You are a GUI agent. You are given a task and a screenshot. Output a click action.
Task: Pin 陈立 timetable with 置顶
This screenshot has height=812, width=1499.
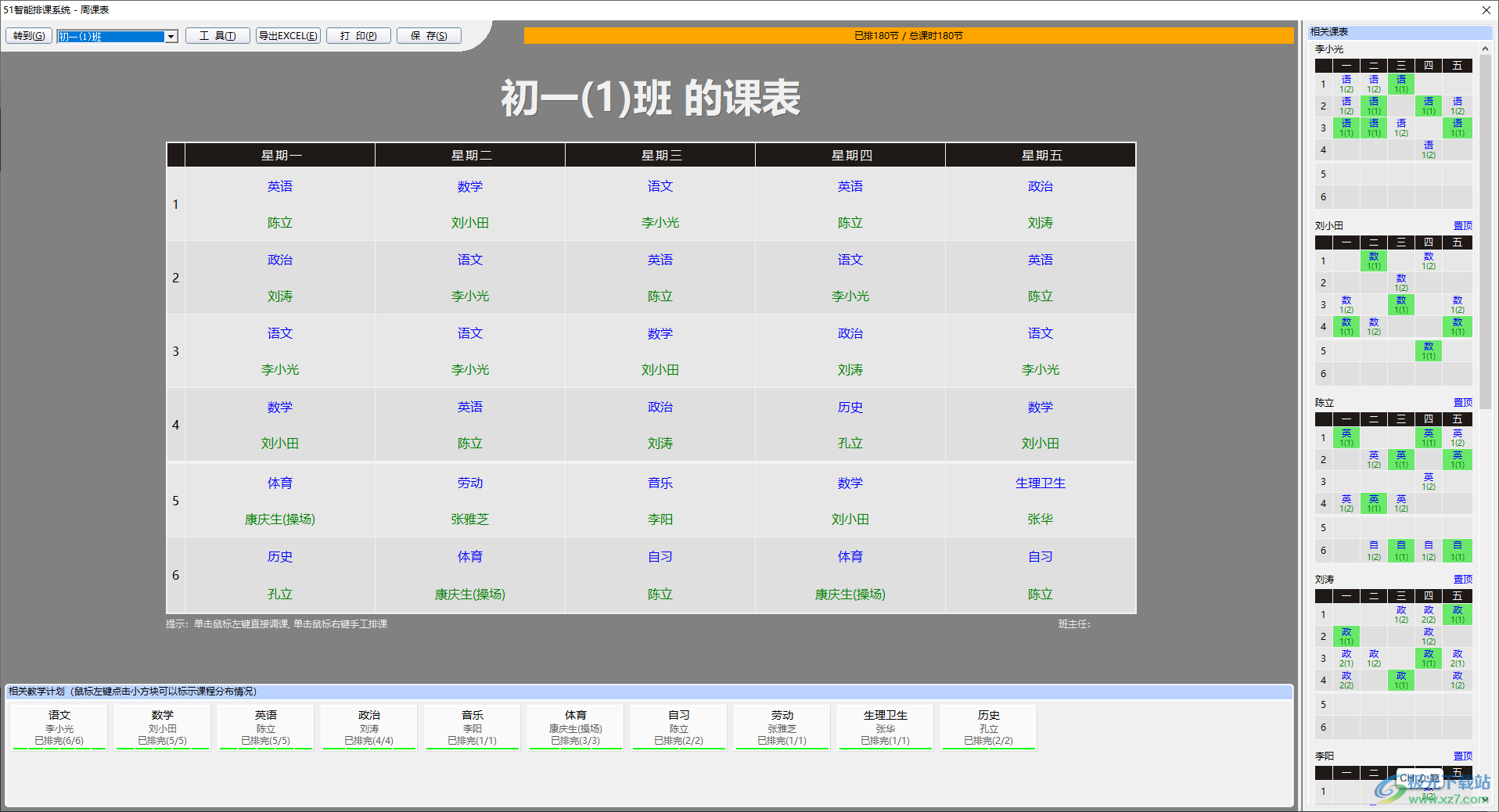1462,403
